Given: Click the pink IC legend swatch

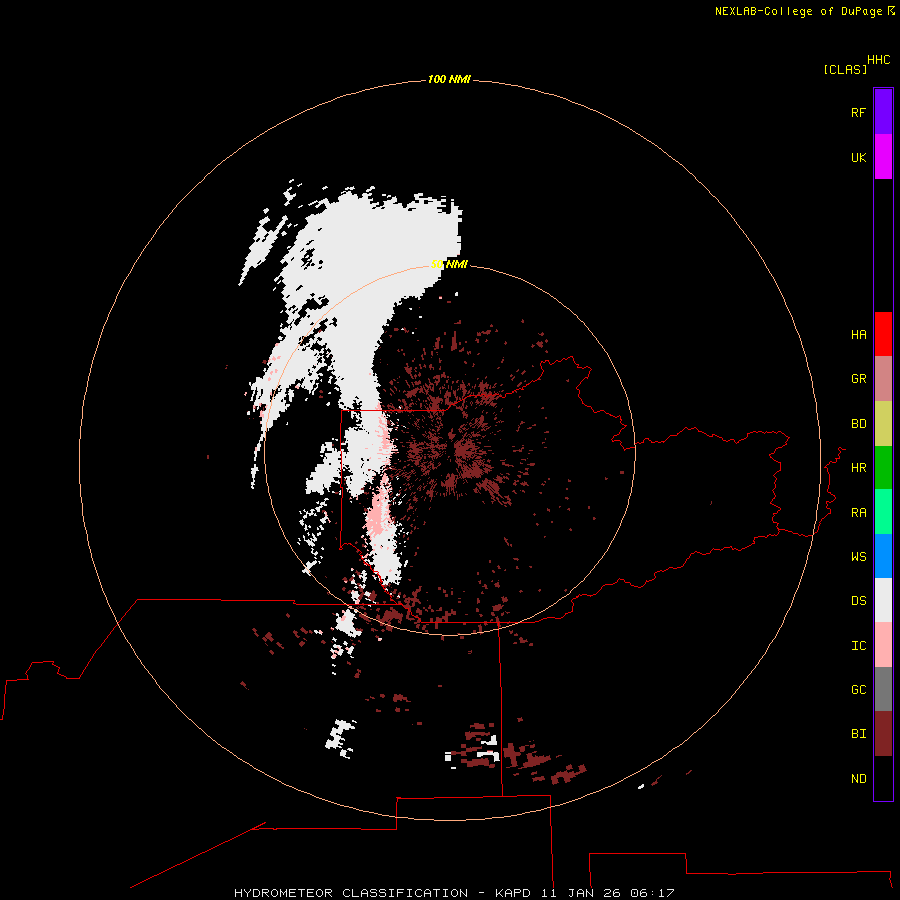Looking at the screenshot, I should coord(883,645).
